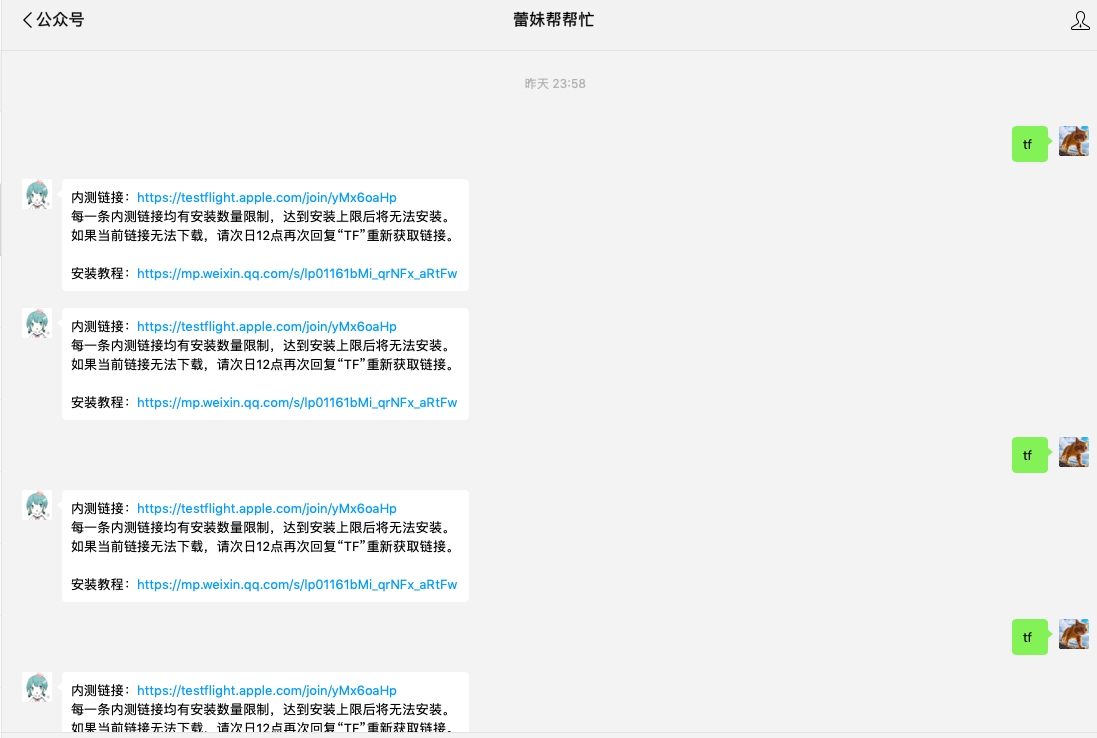Image resolution: width=1097 pixels, height=738 pixels.
Task: Open the TestFlight join link in third reply
Action: point(264,508)
